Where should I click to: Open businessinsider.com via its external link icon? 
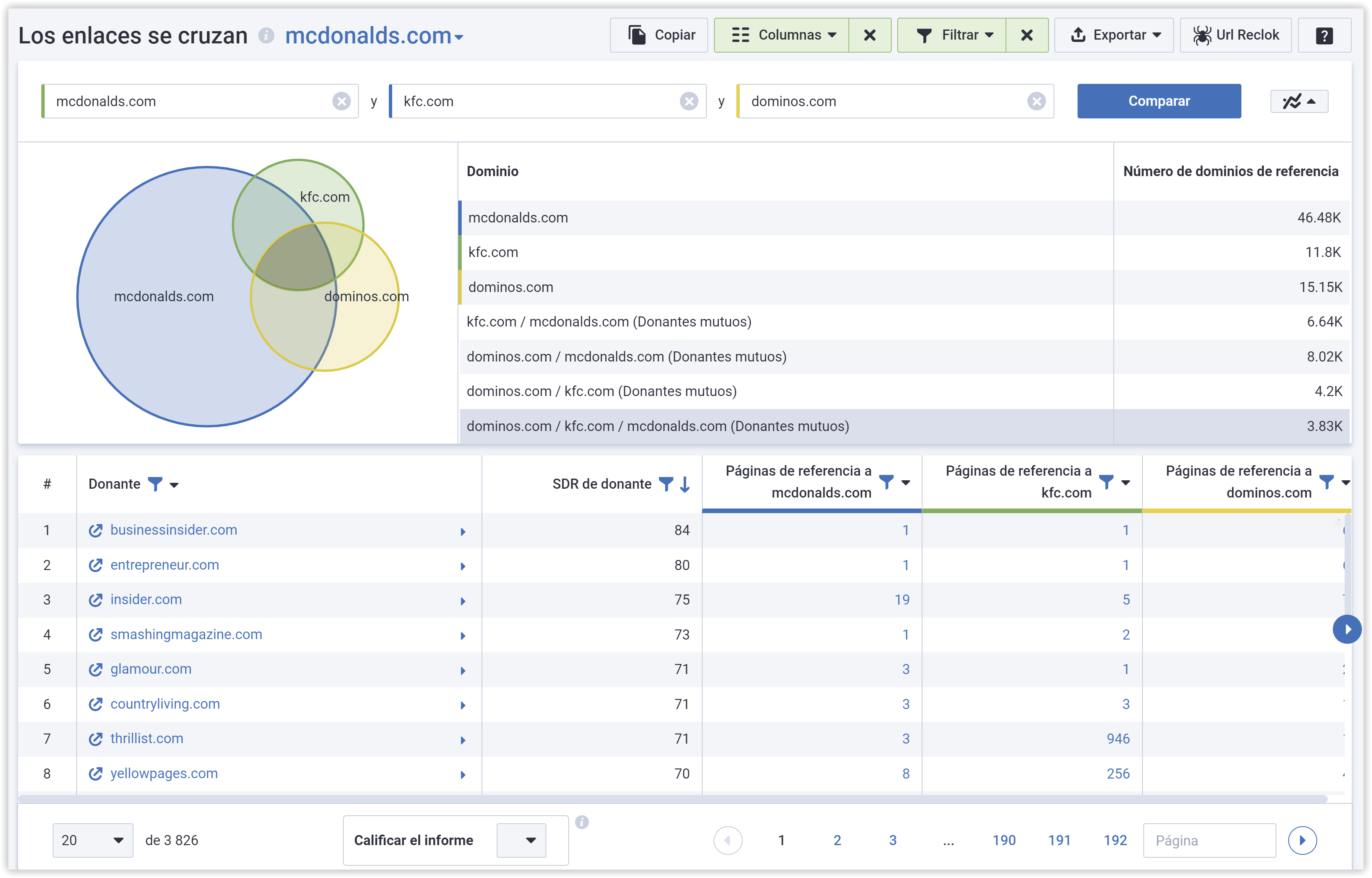tap(96, 530)
